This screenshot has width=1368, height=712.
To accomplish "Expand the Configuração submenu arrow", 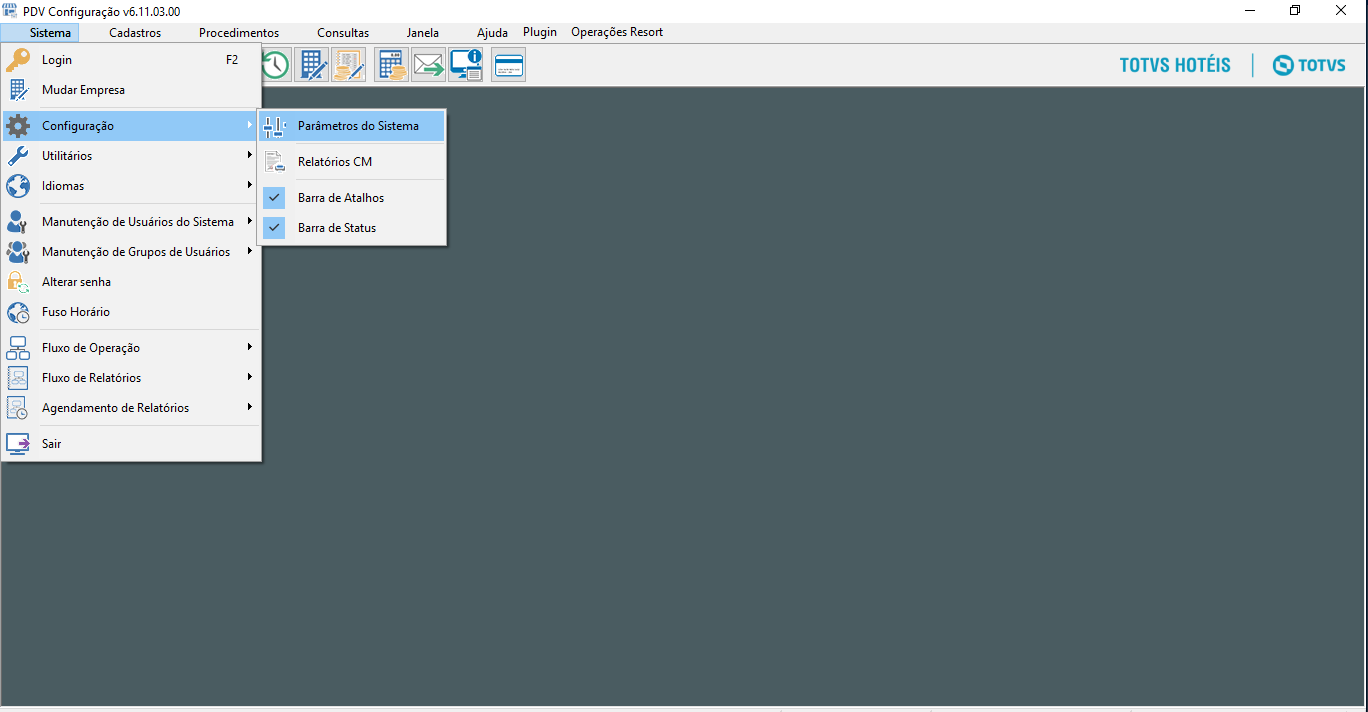I will [x=250, y=125].
